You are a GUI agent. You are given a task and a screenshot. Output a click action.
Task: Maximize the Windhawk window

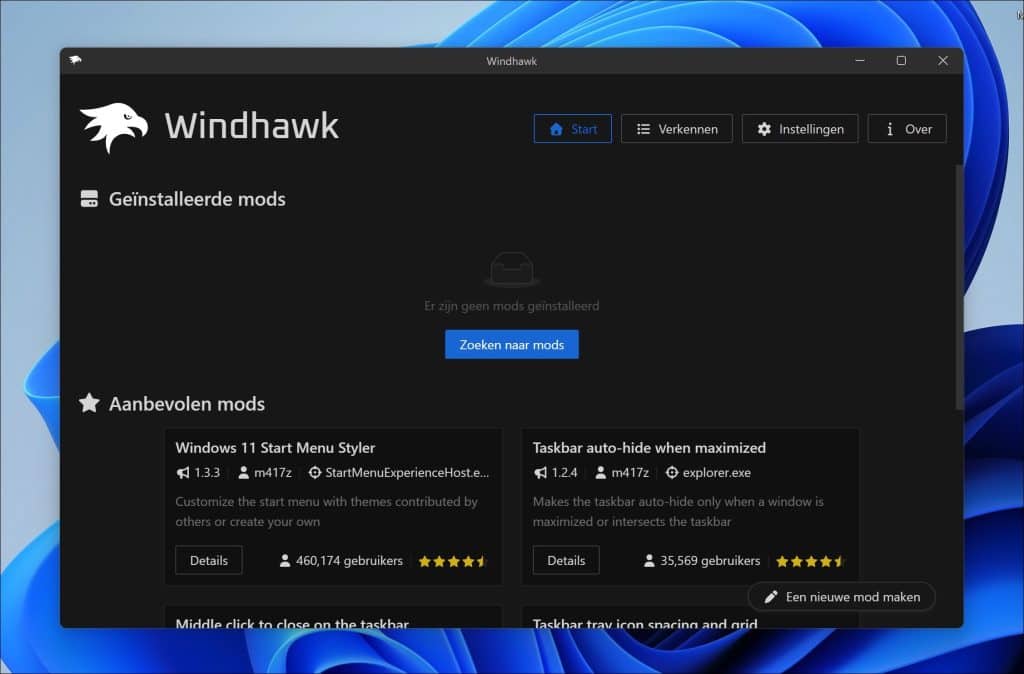click(901, 61)
